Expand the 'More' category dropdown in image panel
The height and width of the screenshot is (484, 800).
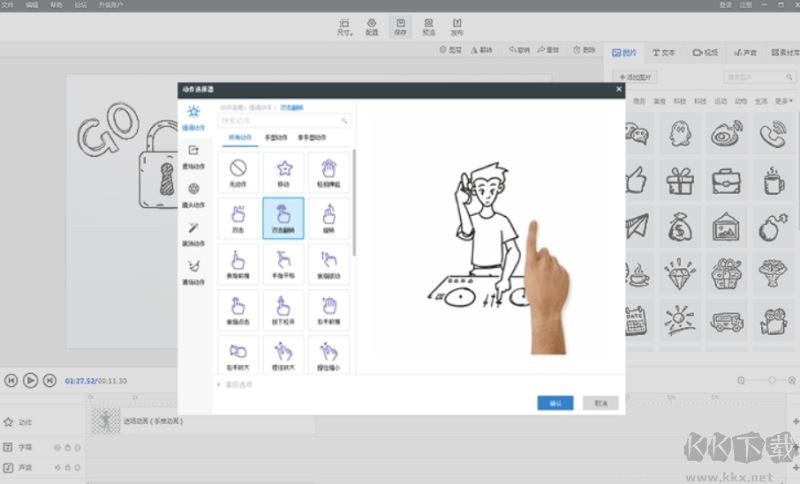(x=784, y=101)
